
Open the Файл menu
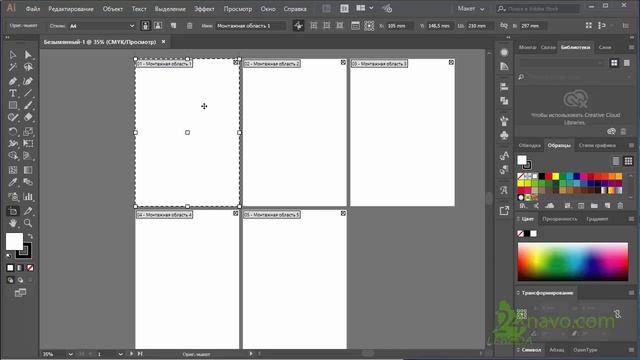pyautogui.click(x=33, y=9)
